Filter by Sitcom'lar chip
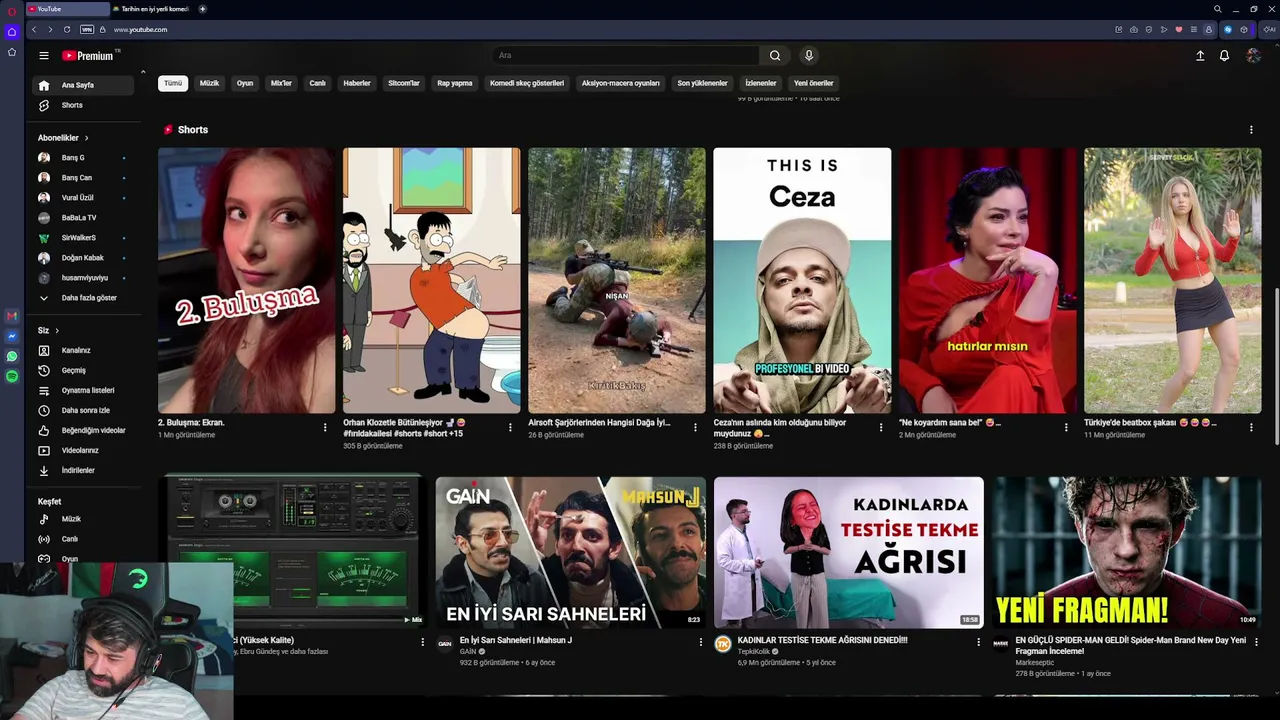The width and height of the screenshot is (1280, 720). 404,83
